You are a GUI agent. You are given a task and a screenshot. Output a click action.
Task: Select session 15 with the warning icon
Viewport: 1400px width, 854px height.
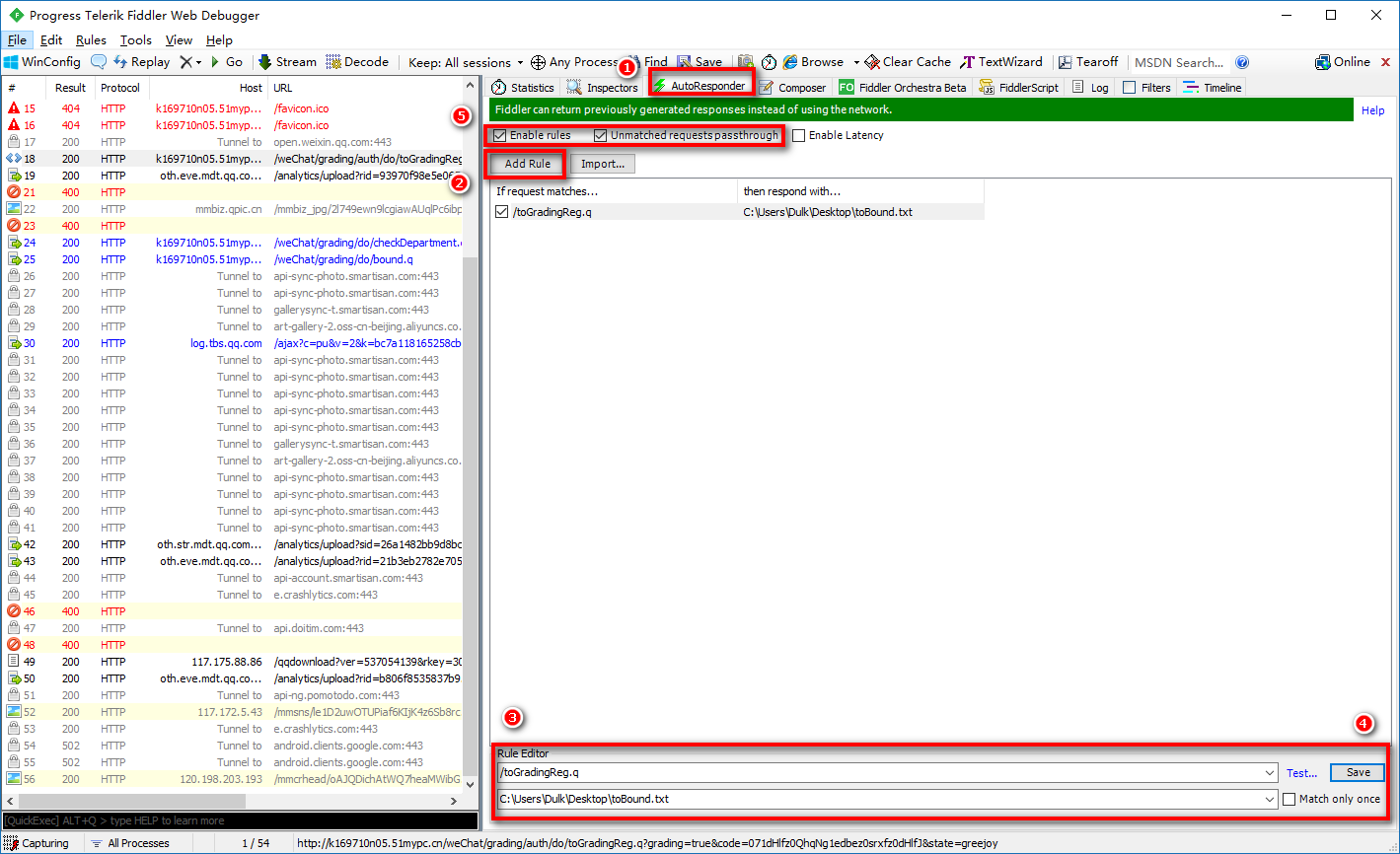pos(233,108)
